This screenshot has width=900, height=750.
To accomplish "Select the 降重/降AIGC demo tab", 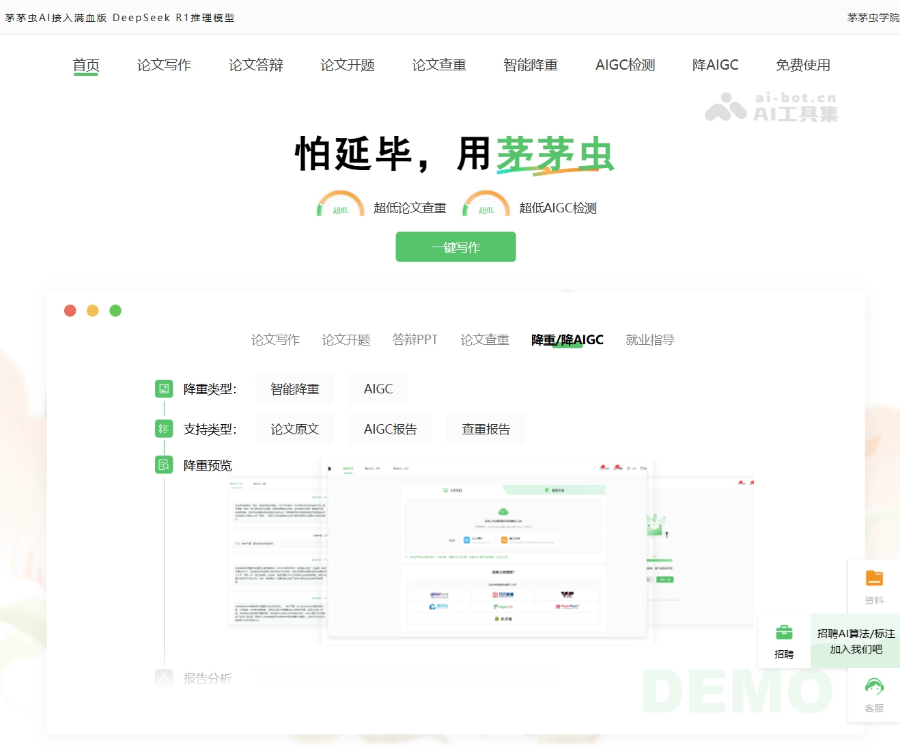I will click(x=567, y=340).
